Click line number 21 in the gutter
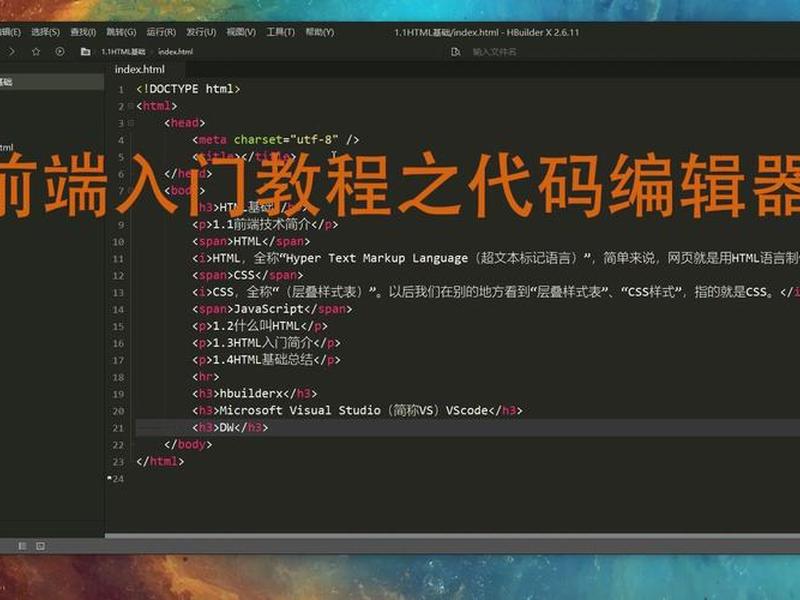Image resolution: width=800 pixels, height=600 pixels. click(118, 428)
